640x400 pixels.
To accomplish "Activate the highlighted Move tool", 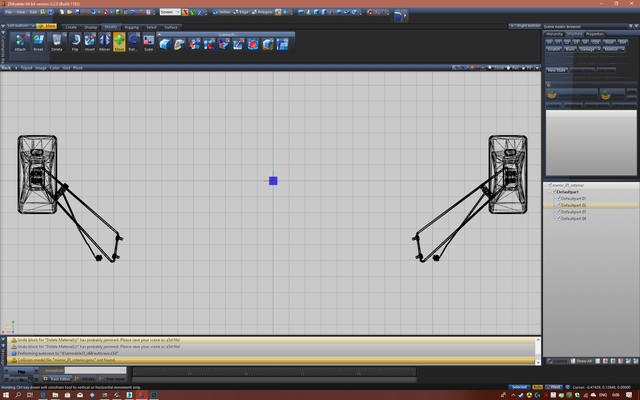I will tap(119, 42).
